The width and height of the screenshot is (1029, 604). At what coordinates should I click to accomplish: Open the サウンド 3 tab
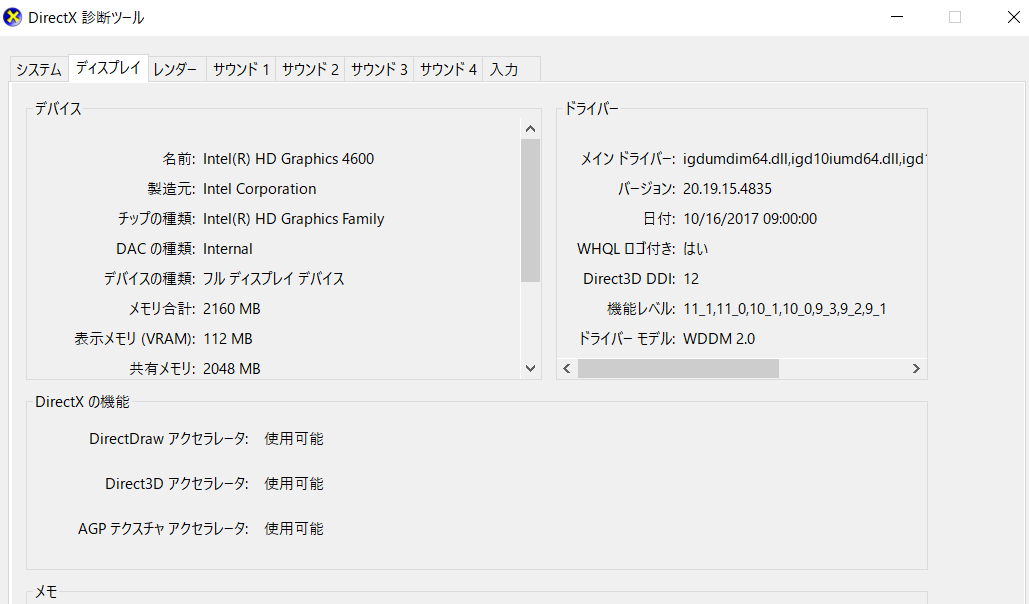[379, 70]
